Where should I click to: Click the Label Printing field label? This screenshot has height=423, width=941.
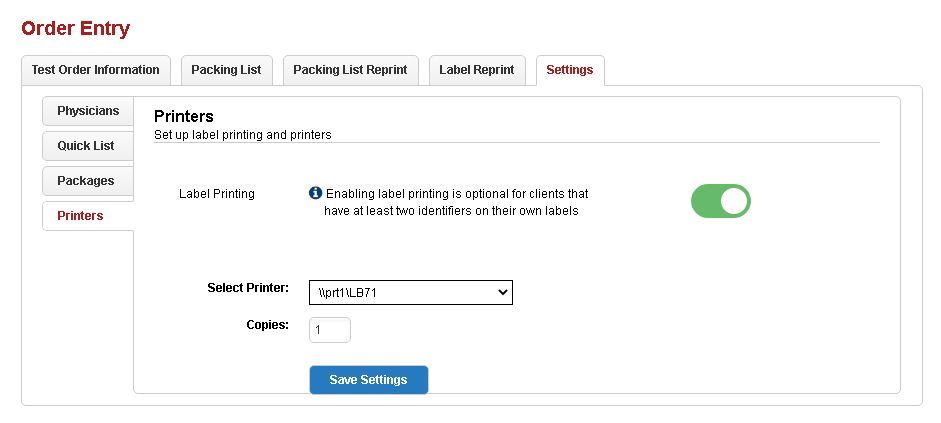click(216, 194)
